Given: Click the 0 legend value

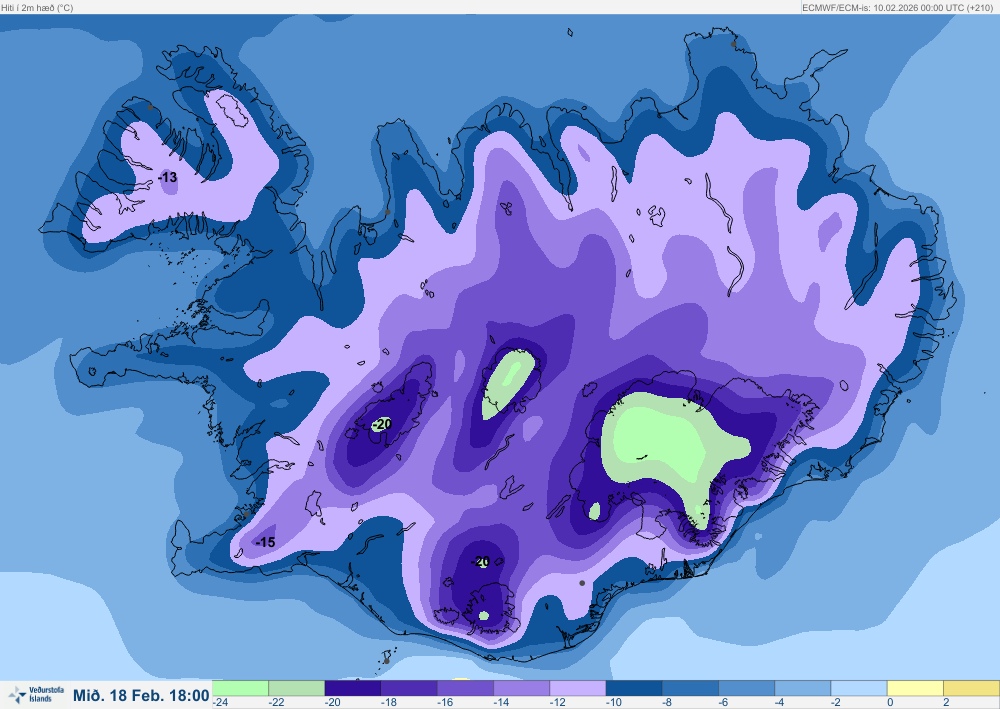Looking at the screenshot, I should pyautogui.click(x=890, y=703).
